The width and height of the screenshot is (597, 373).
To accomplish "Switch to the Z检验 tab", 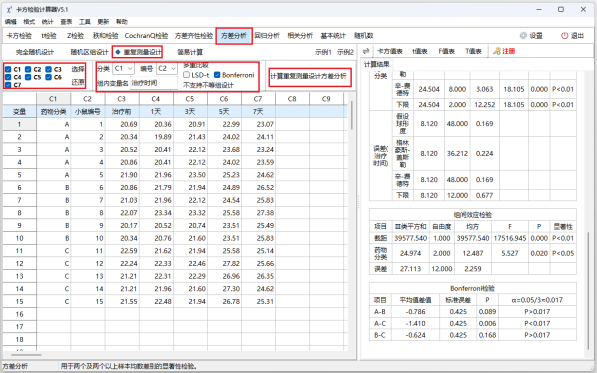I will pos(75,36).
